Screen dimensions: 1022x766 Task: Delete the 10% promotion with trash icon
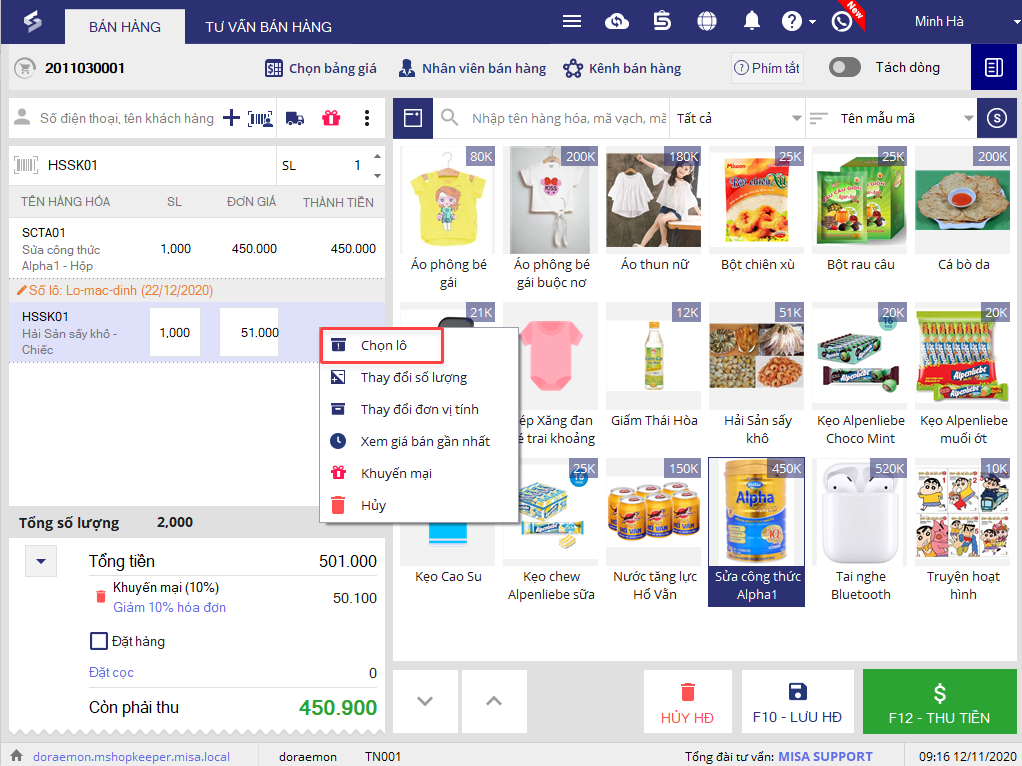(100, 596)
